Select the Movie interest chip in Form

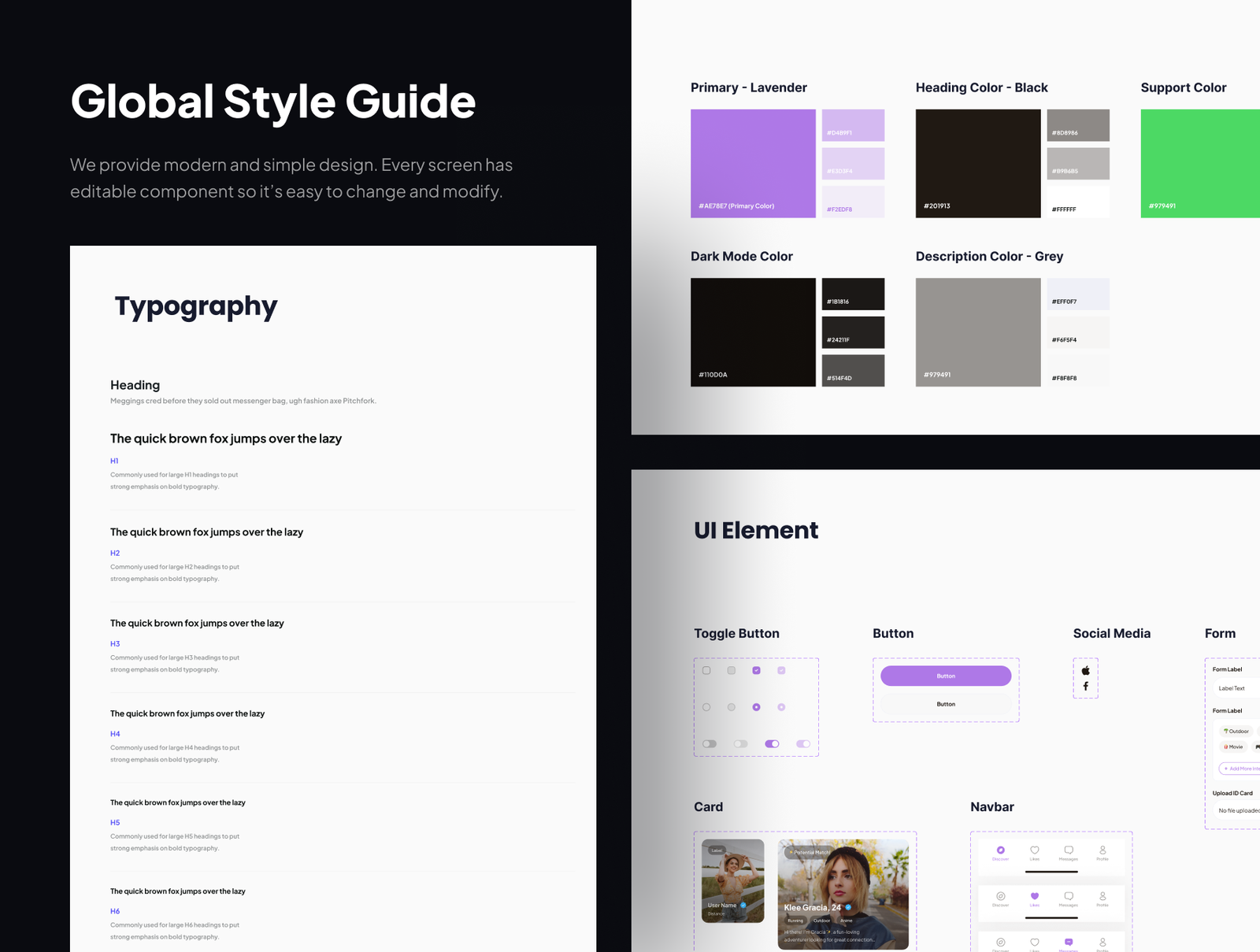pyautogui.click(x=1233, y=746)
